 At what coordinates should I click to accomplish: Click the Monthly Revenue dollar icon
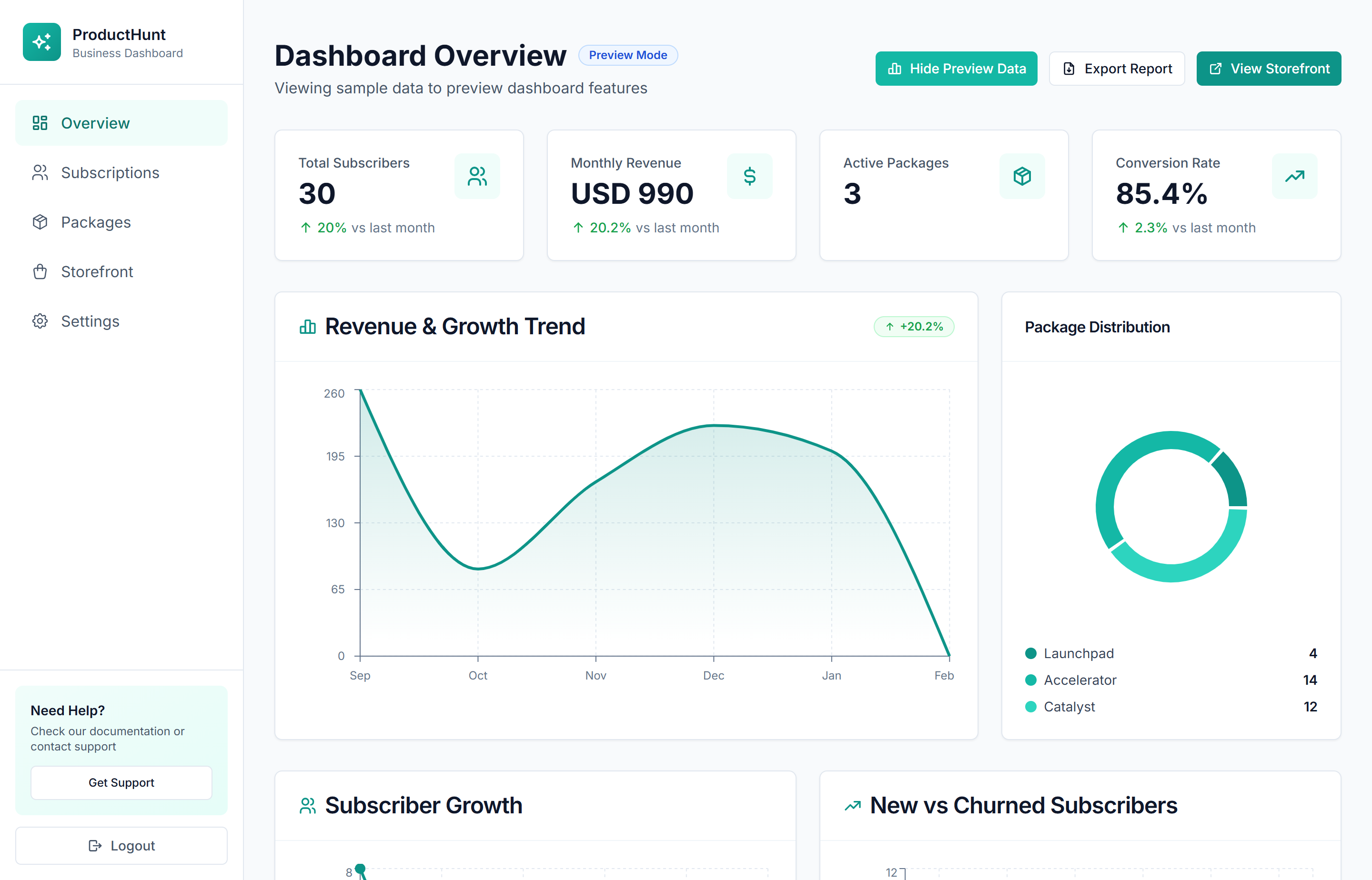coord(749,176)
